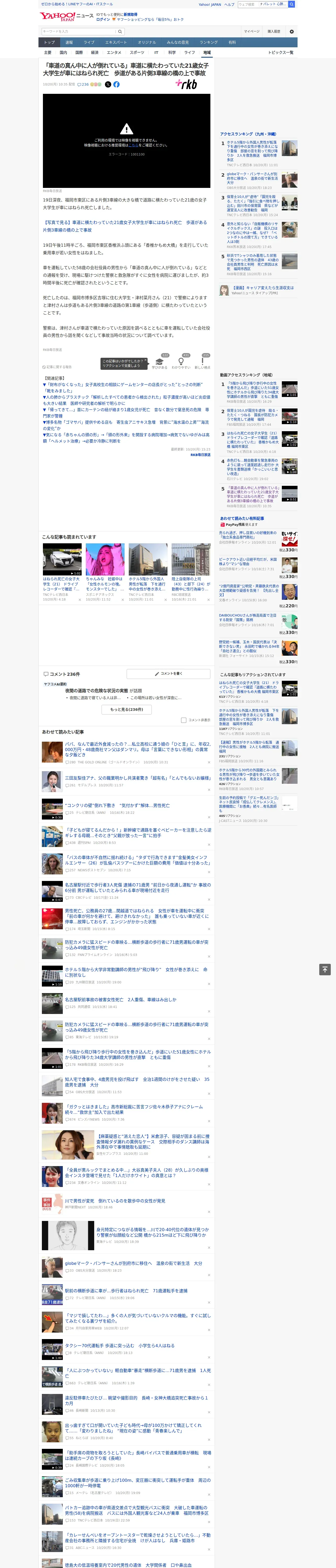The image size is (336, 1568).
Task: Click the warning triangle in video player
Action: (126, 129)
